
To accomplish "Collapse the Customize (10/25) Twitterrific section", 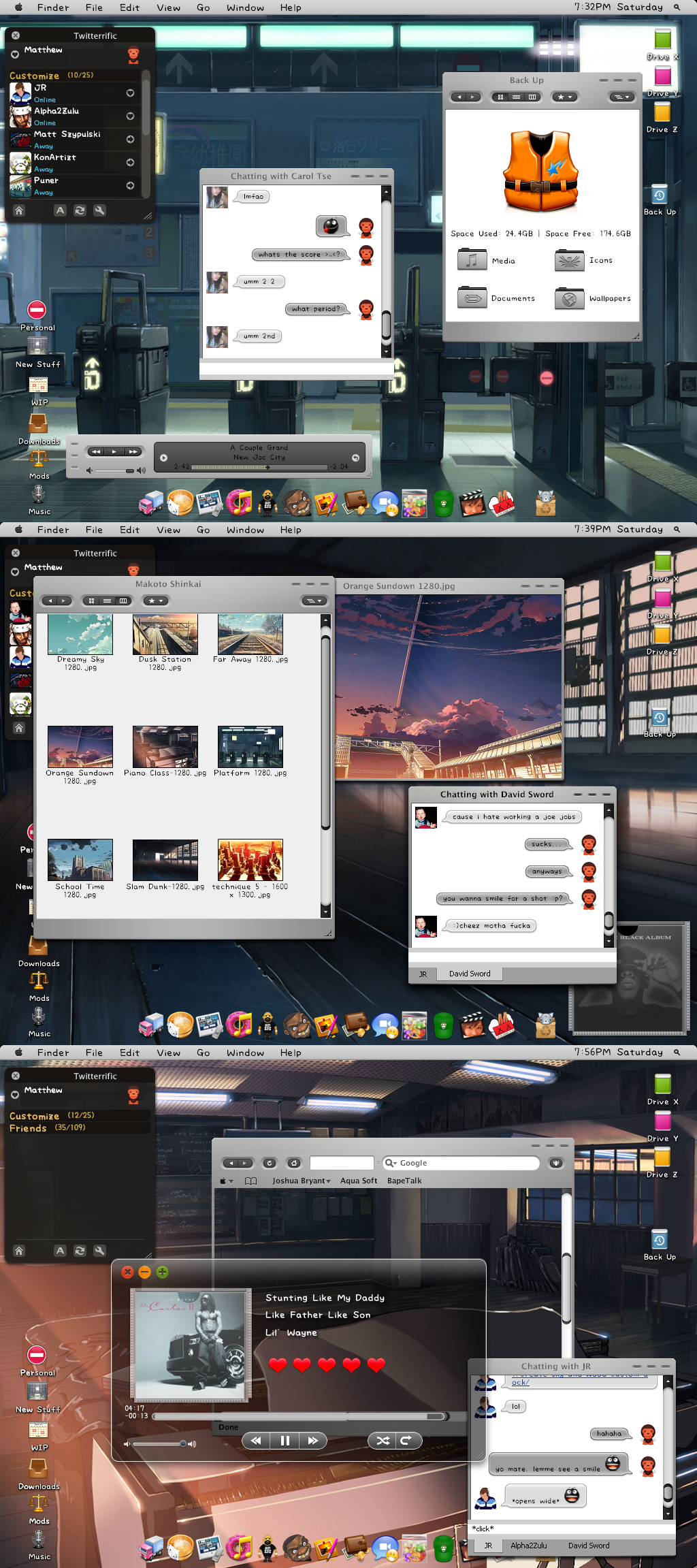I will 34,76.
